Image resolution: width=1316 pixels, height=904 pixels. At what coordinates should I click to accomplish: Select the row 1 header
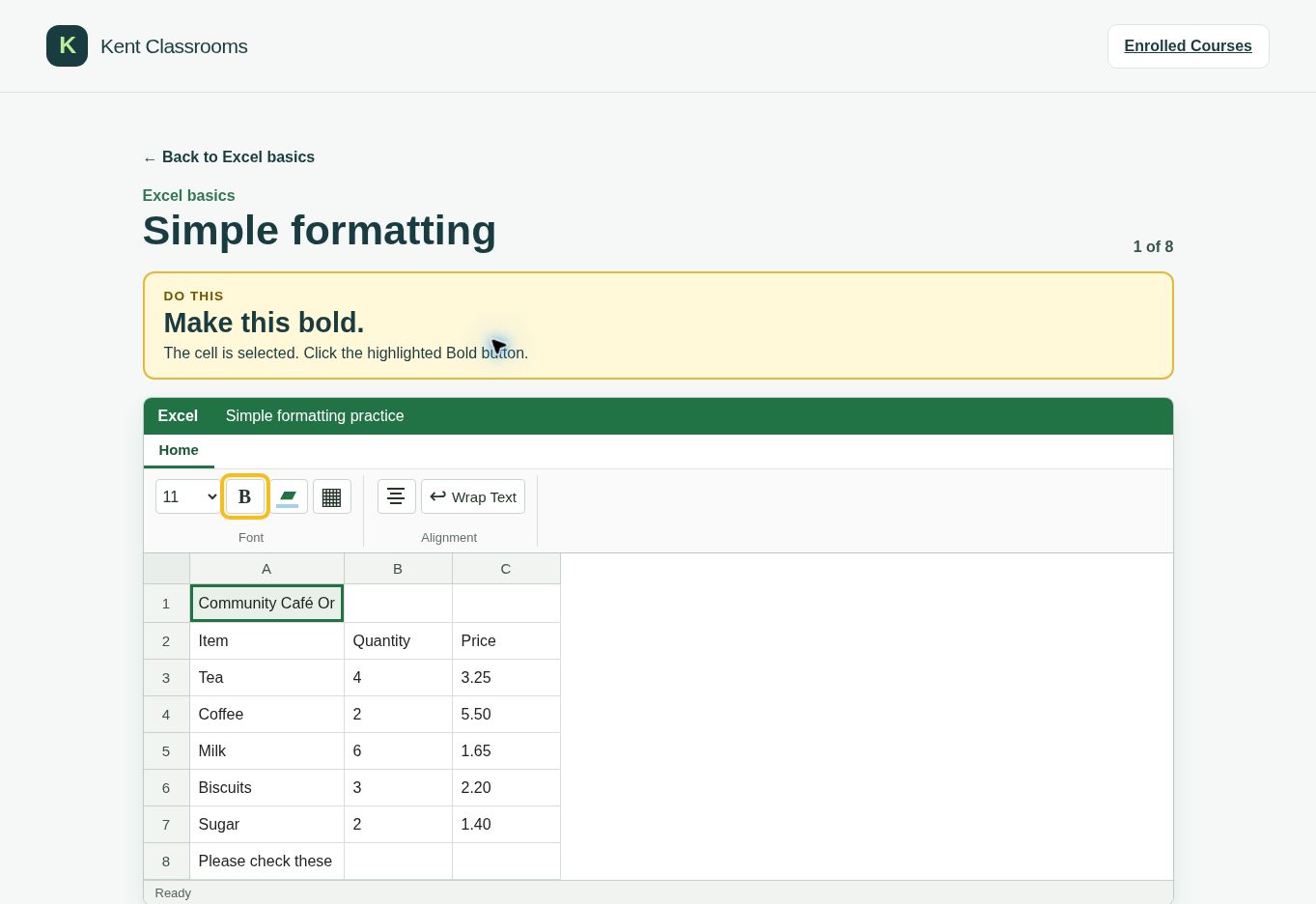(166, 604)
